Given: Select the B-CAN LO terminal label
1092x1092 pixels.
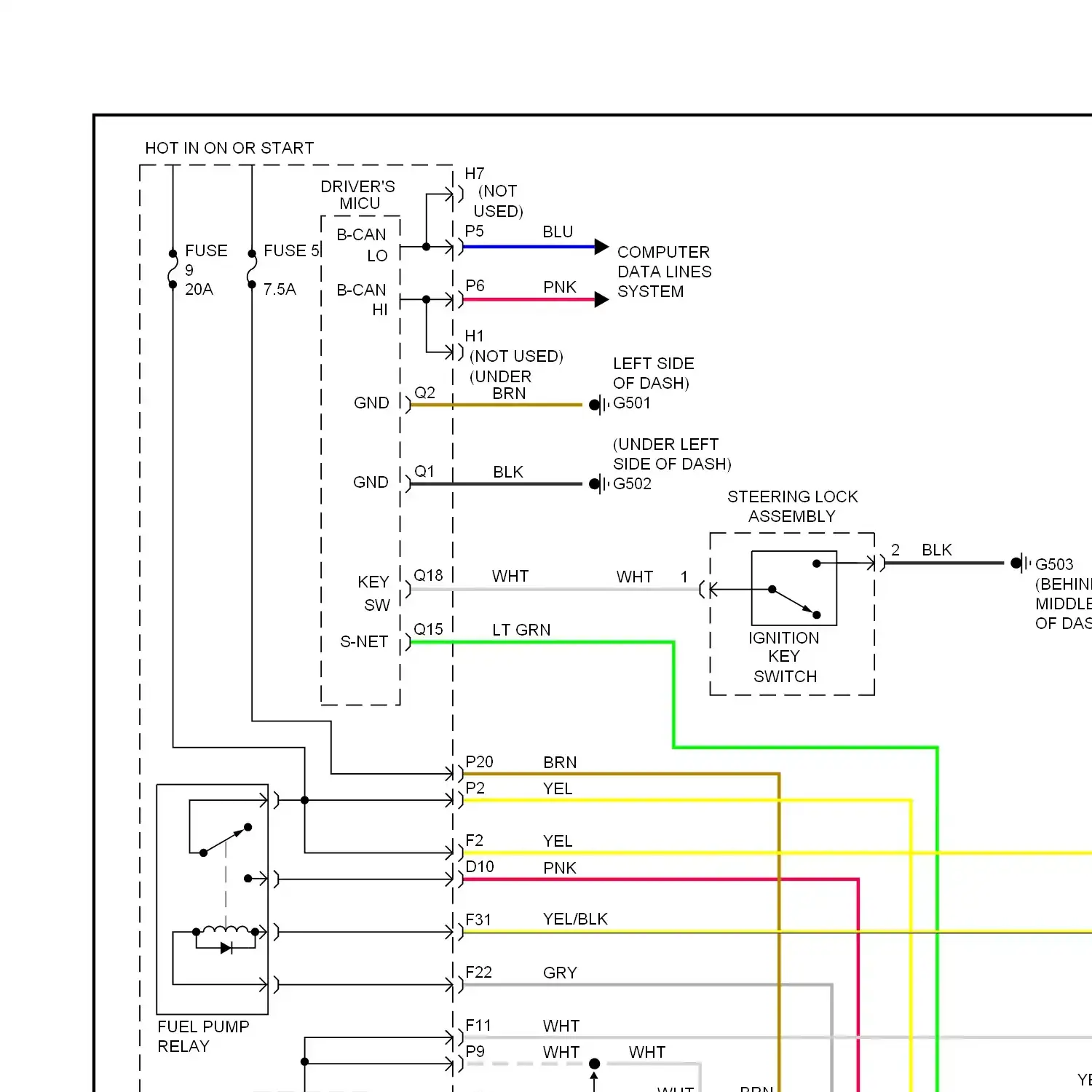Looking at the screenshot, I should pos(362,245).
